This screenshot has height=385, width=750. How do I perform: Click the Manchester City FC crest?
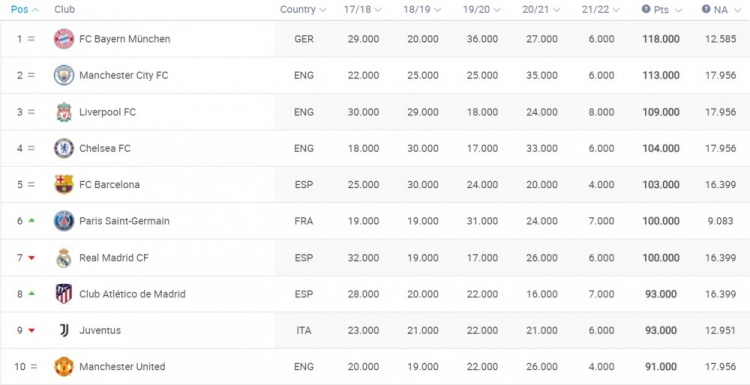coord(64,75)
